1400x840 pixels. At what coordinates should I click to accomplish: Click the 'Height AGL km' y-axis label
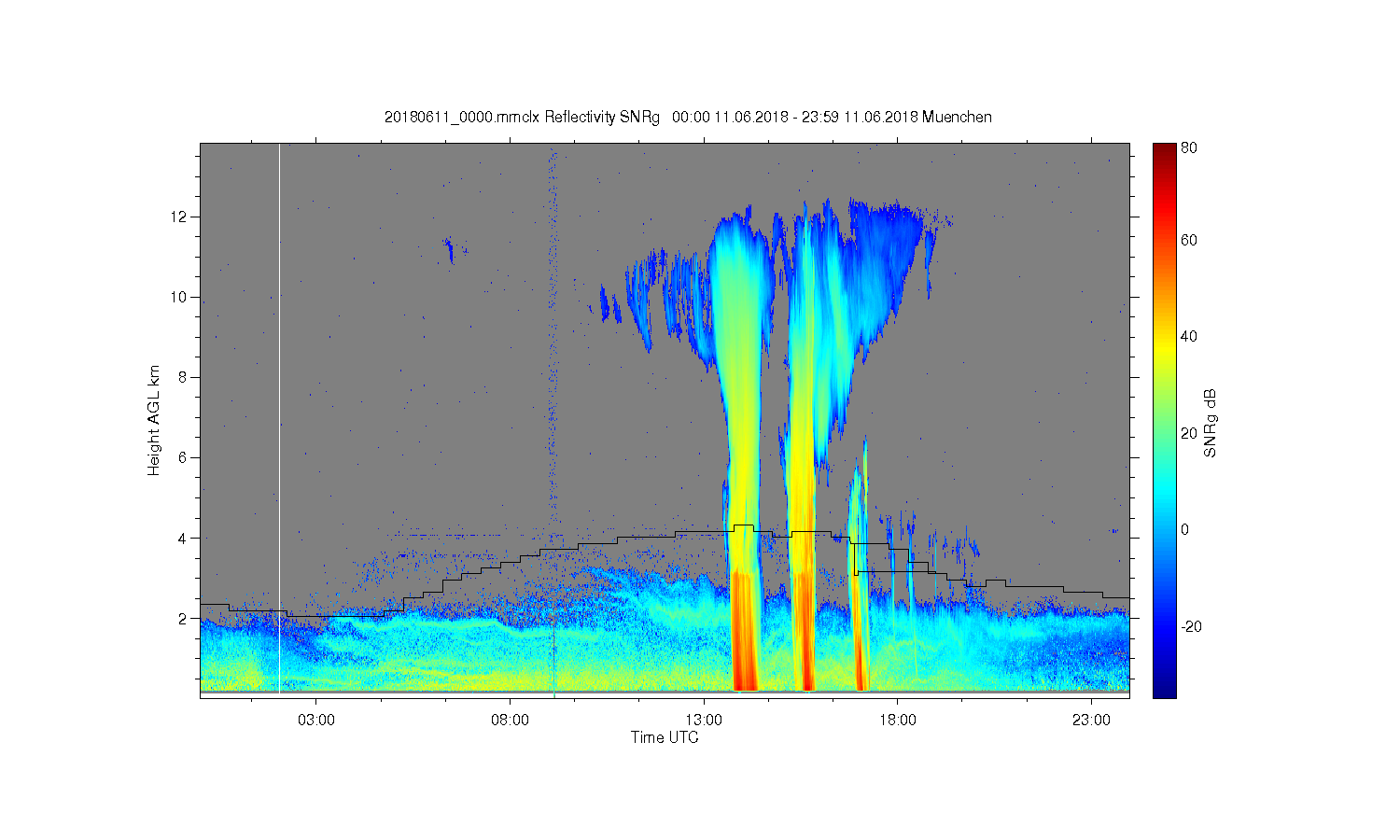click(154, 420)
